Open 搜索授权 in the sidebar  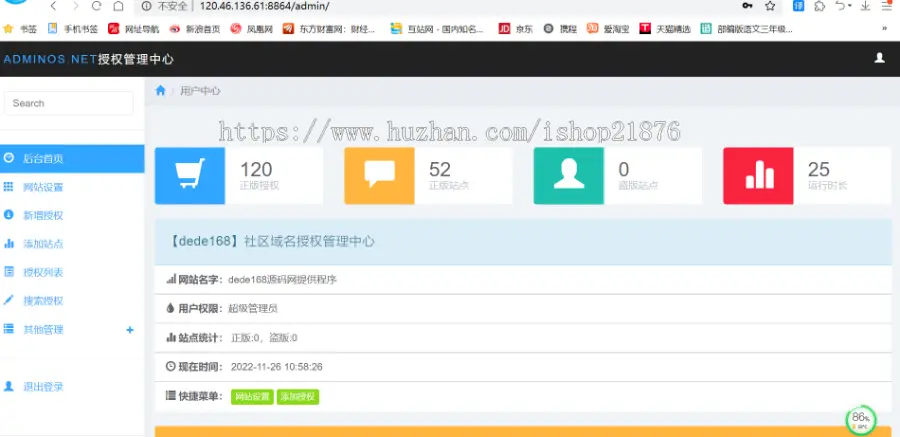72,301
